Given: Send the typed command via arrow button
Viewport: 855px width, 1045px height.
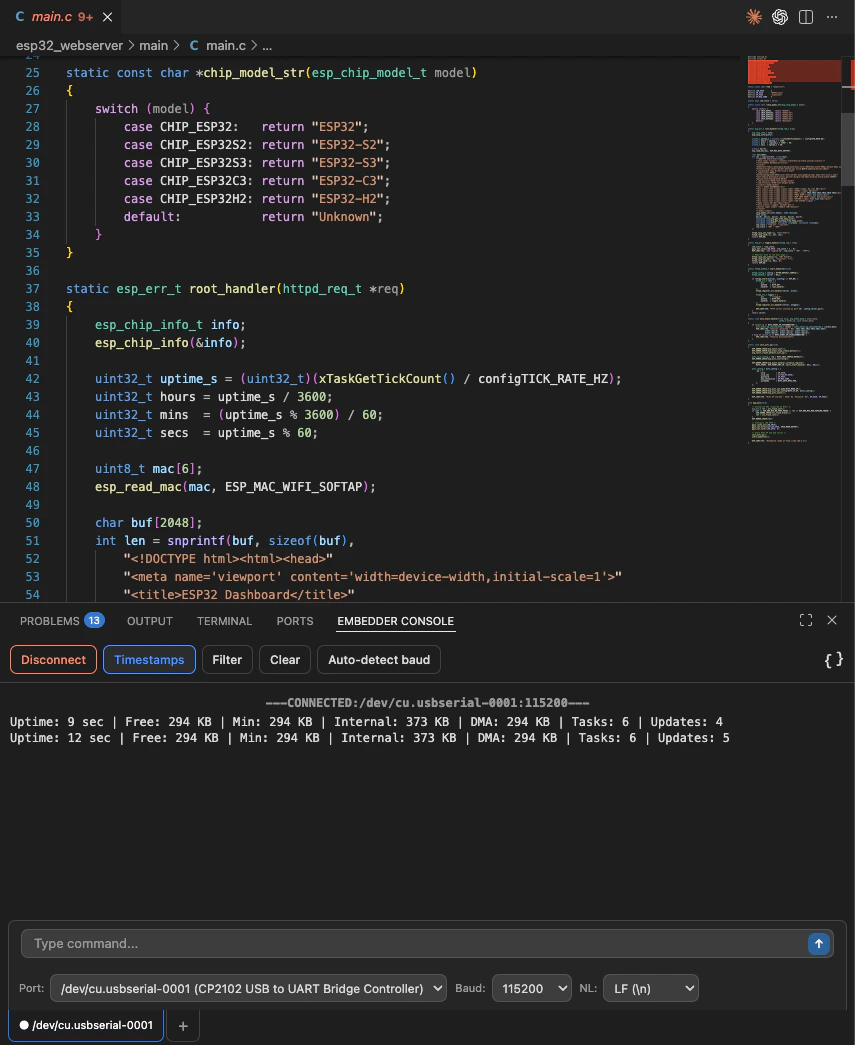Looking at the screenshot, I should click(x=819, y=943).
